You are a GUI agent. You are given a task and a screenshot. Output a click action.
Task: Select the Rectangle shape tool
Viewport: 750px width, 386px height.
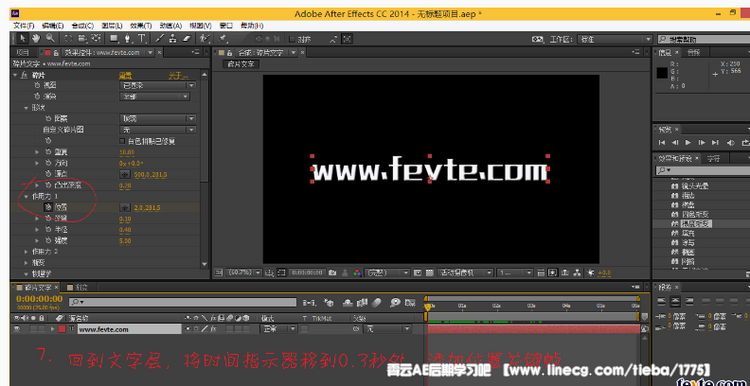[x=114, y=38]
